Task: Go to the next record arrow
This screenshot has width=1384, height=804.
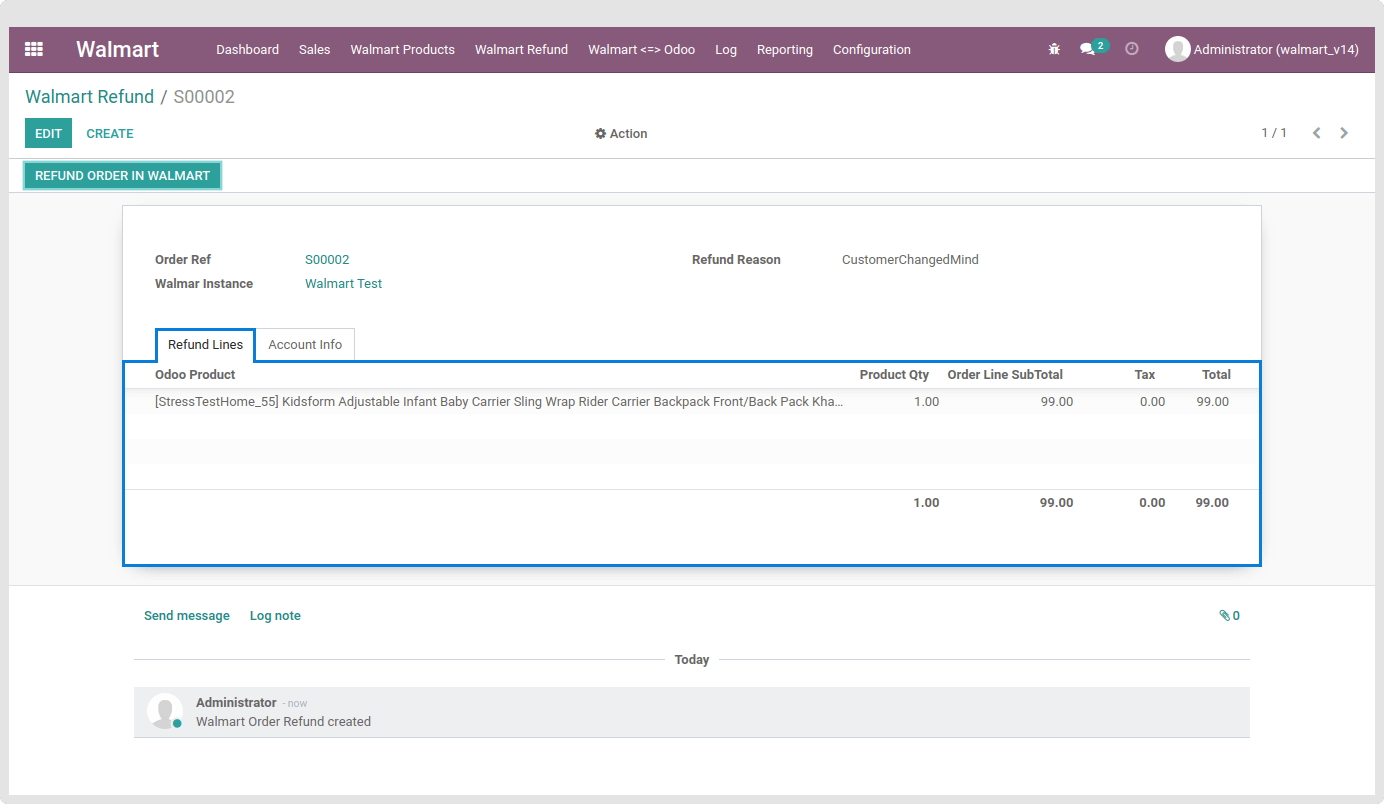Action: pyautogui.click(x=1344, y=133)
